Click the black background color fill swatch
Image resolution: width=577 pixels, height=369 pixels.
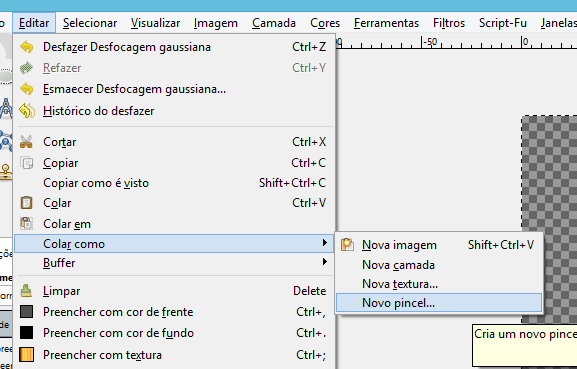pyautogui.click(x=26, y=333)
